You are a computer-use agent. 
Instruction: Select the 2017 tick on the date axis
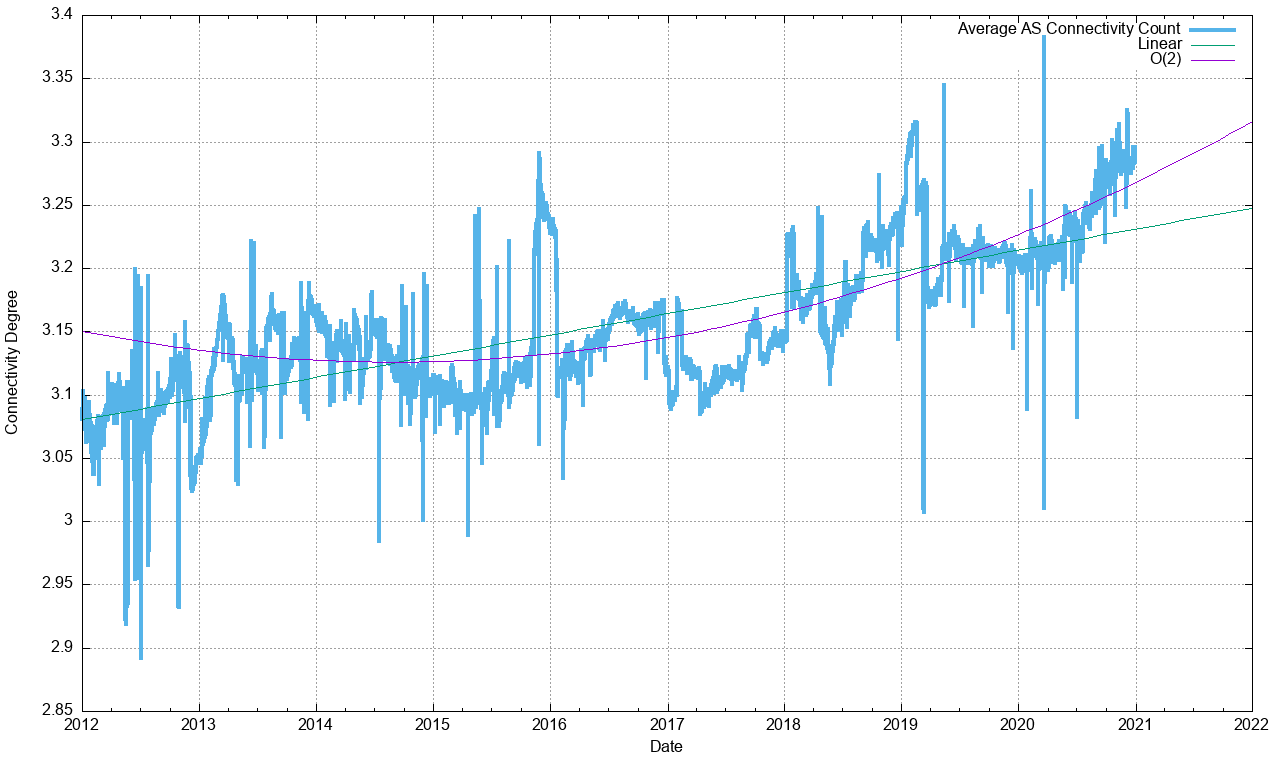tap(667, 724)
